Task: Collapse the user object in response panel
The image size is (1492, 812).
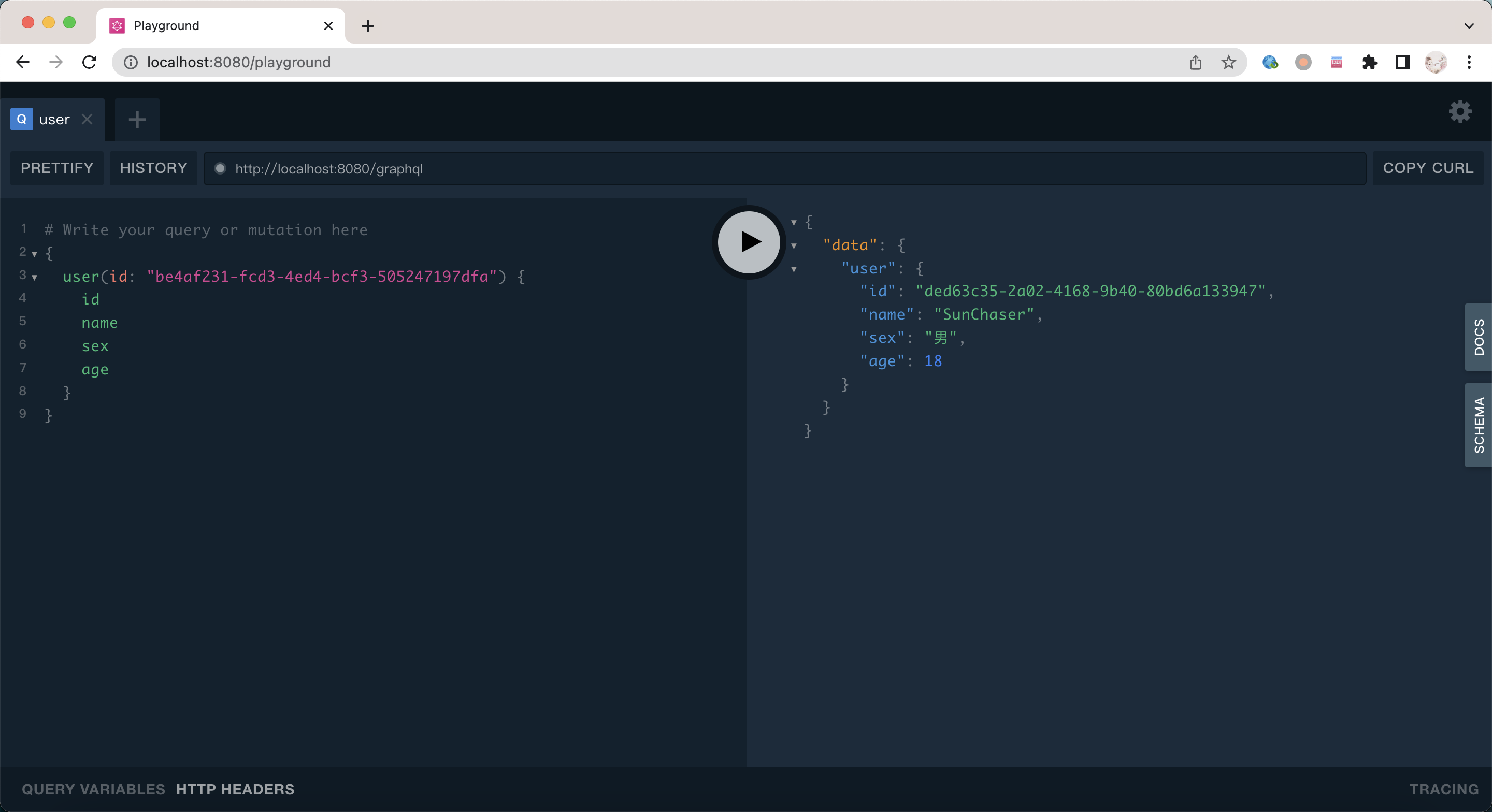Action: pos(793,268)
